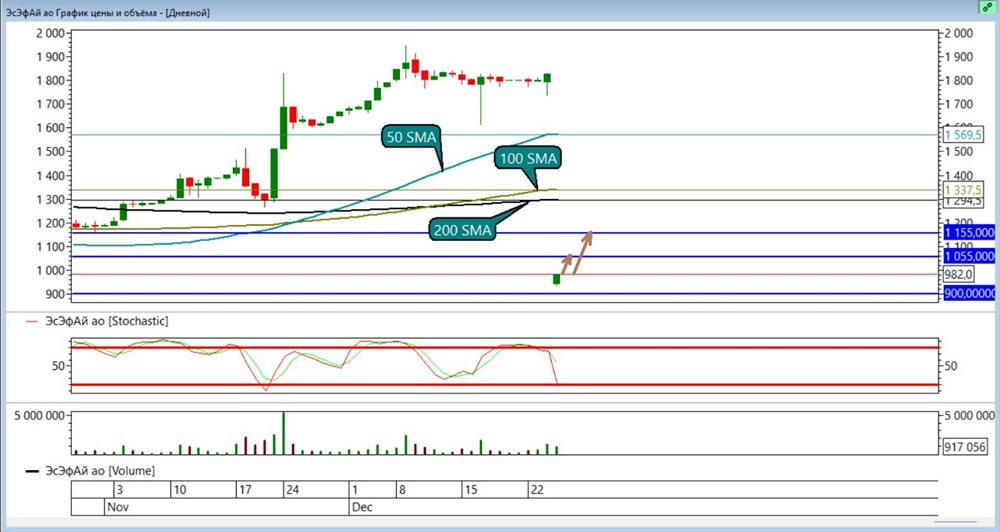This screenshot has height=532, width=1000.
Task: Click the 1 700 label on left price axis
Action: (51, 104)
